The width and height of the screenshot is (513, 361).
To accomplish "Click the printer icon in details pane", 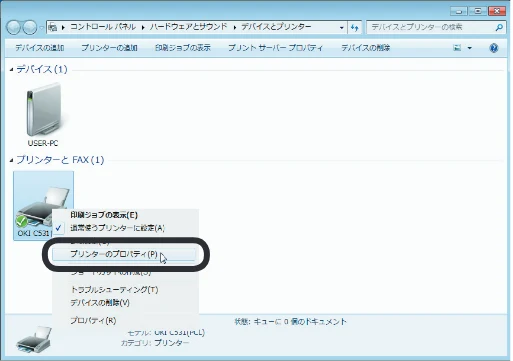I will point(34,340).
